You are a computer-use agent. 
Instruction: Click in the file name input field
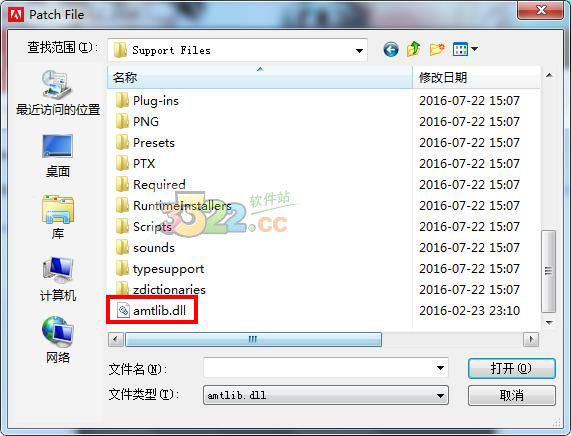319,368
